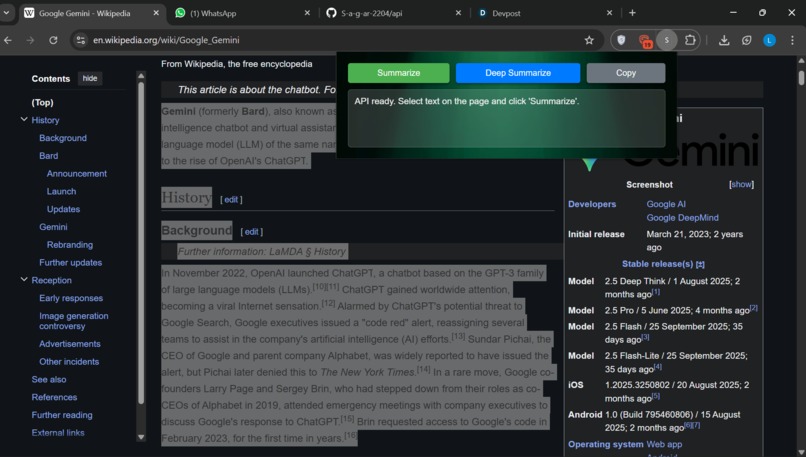
Task: Edit the History section
Action: (x=231, y=199)
